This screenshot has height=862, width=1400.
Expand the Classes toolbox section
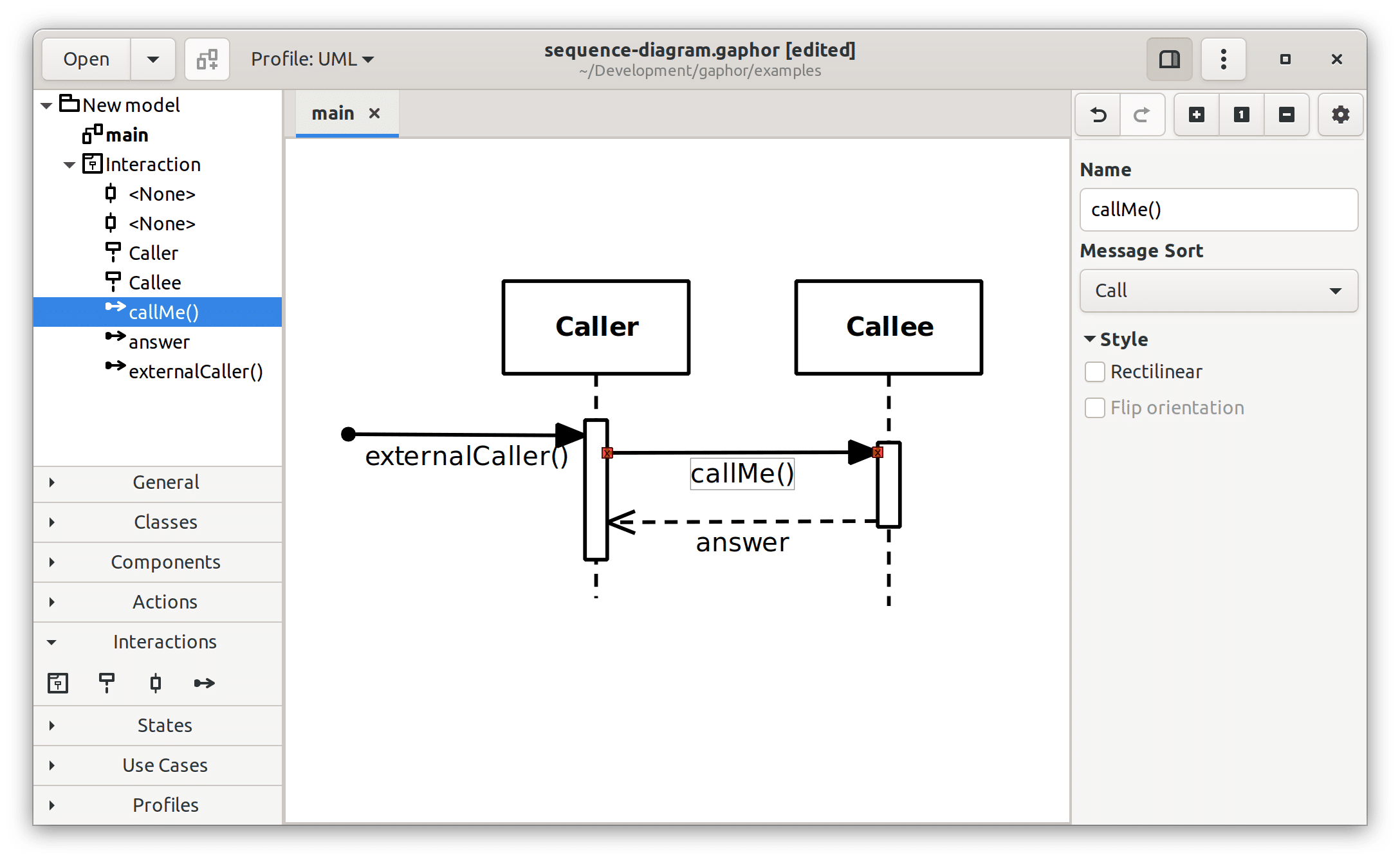(158, 522)
